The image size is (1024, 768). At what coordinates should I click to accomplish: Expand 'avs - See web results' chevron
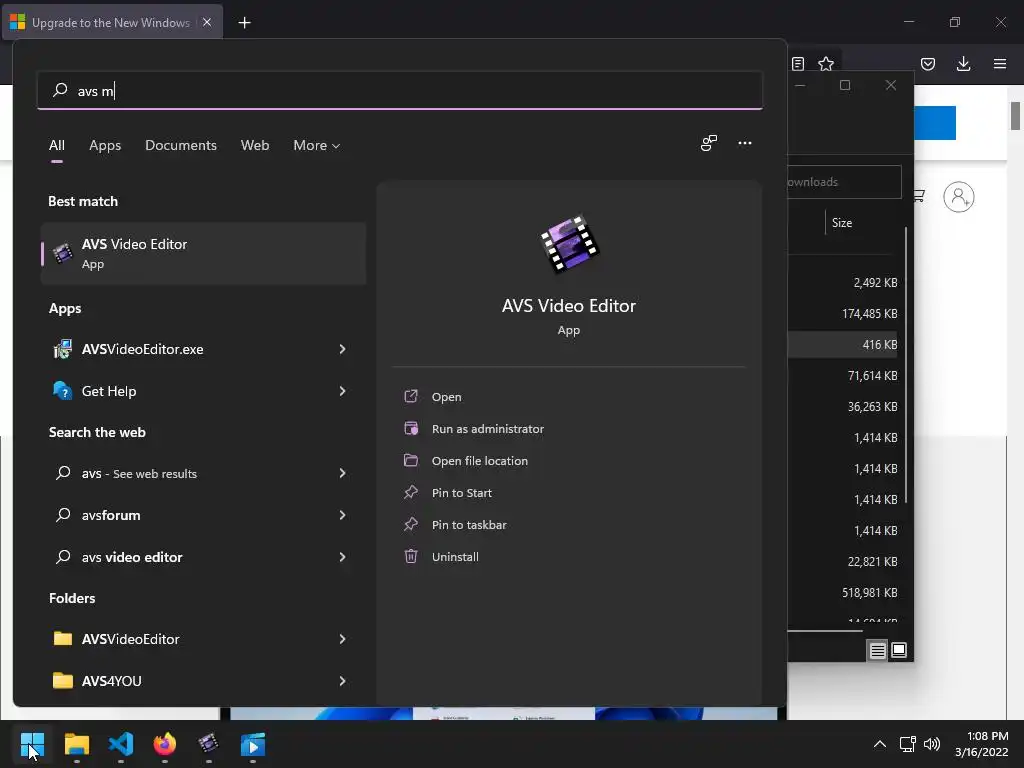[342, 473]
